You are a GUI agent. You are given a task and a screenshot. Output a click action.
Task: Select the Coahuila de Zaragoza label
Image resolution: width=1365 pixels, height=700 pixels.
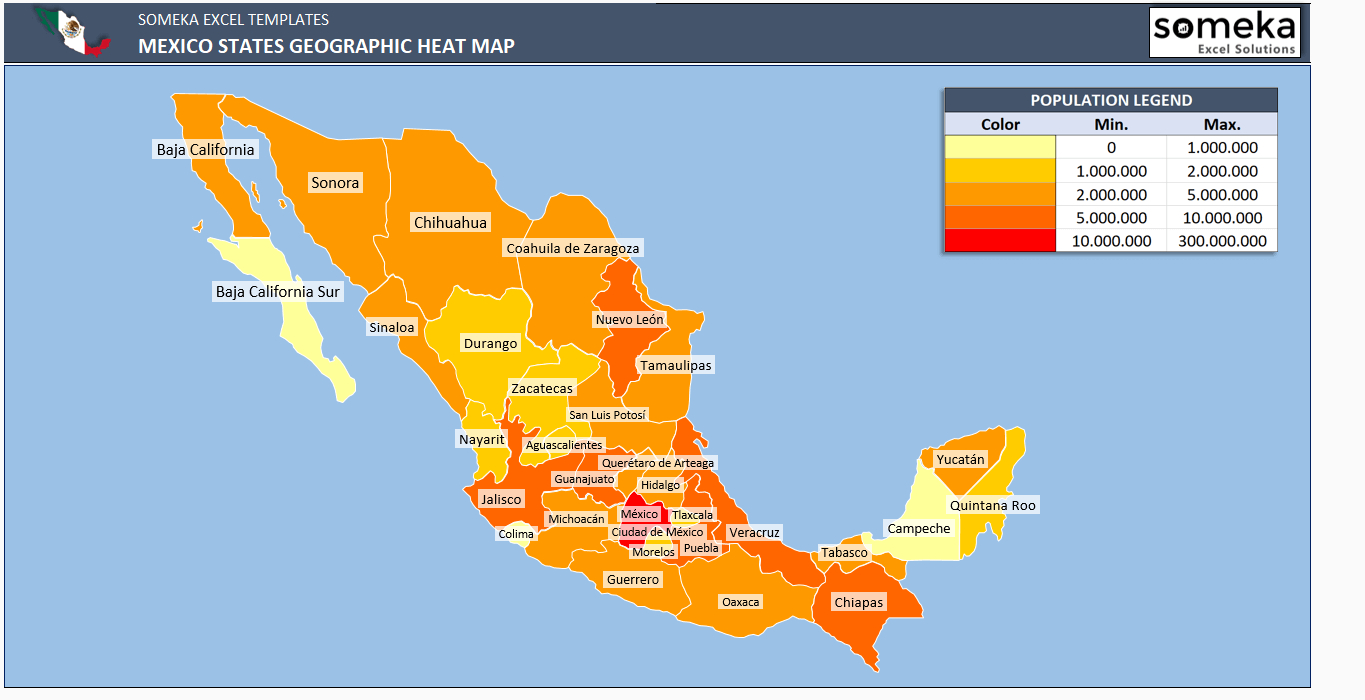[x=572, y=248]
